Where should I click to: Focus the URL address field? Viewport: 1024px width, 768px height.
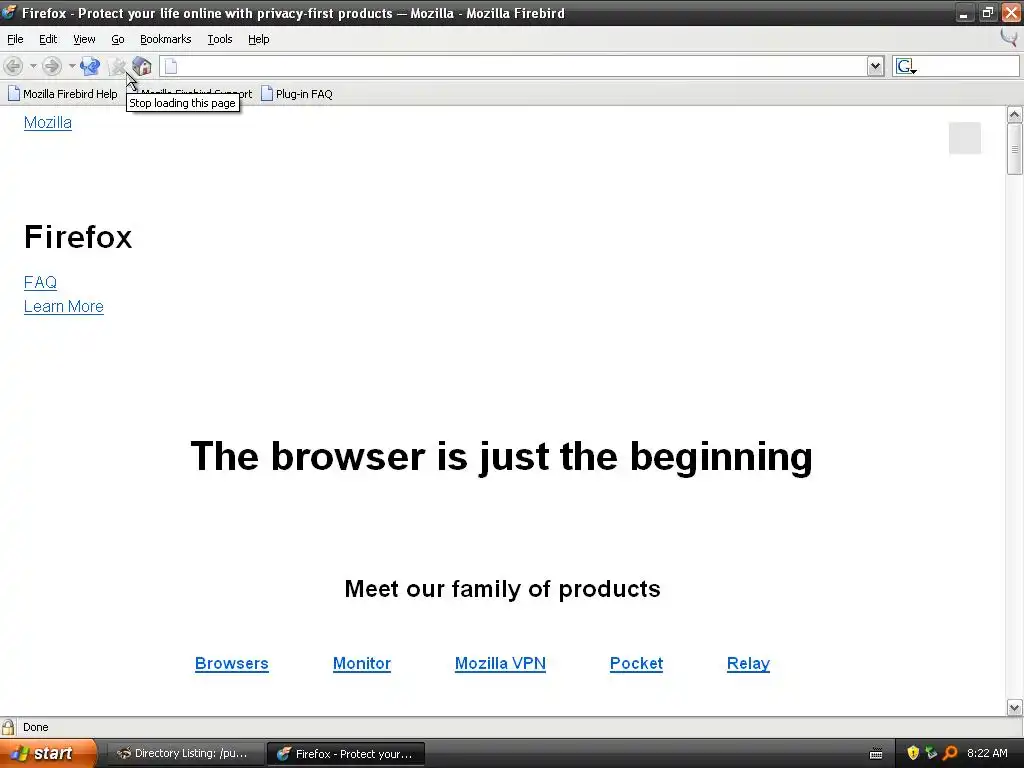(522, 66)
